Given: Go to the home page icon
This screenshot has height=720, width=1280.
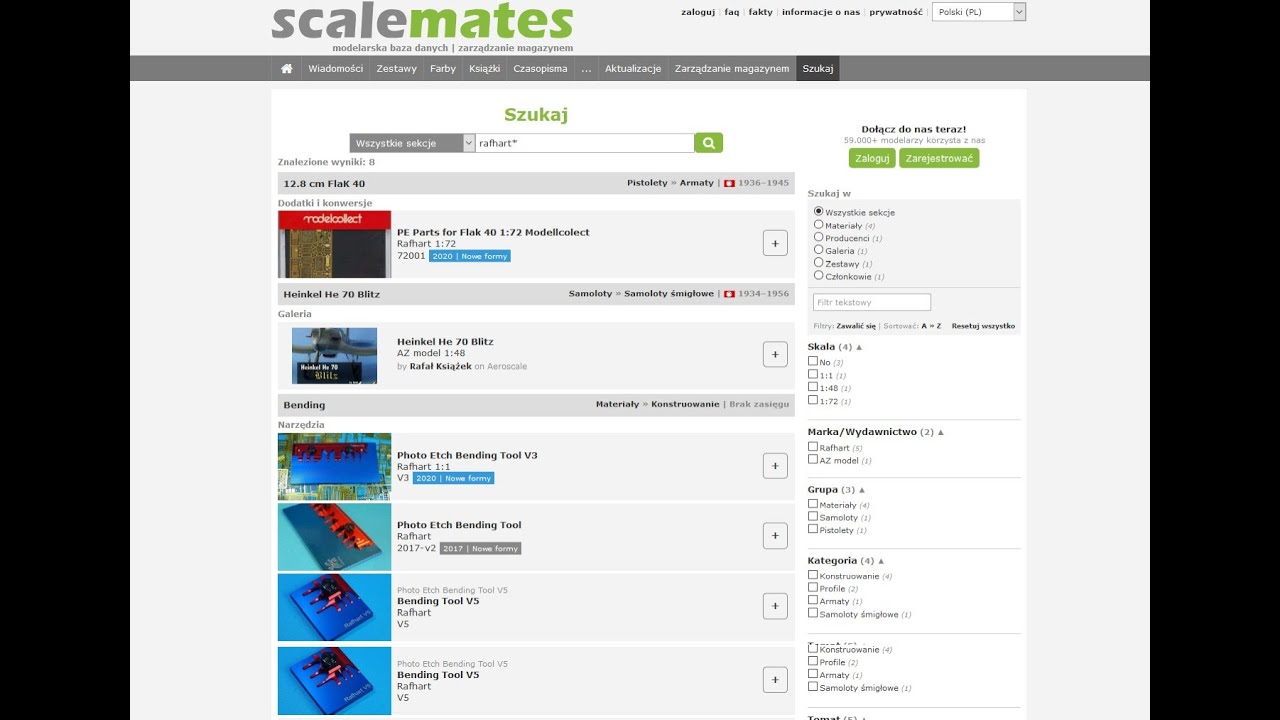Looking at the screenshot, I should coord(287,69).
